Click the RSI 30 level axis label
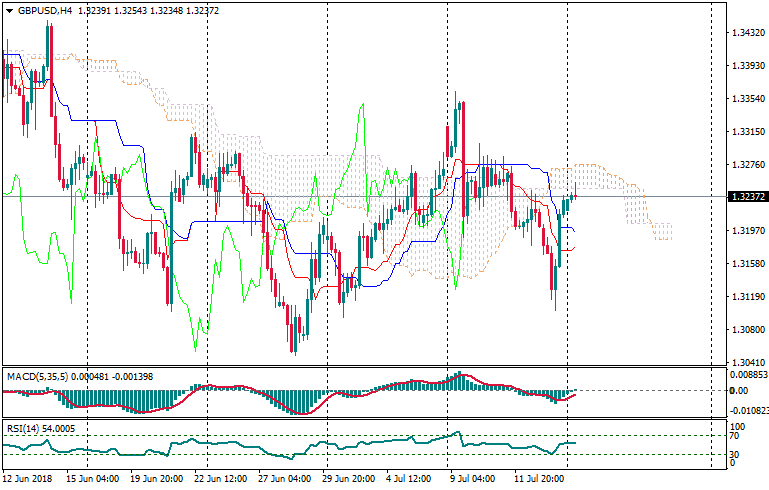Screen dimensions: 769x490 click(x=736, y=455)
